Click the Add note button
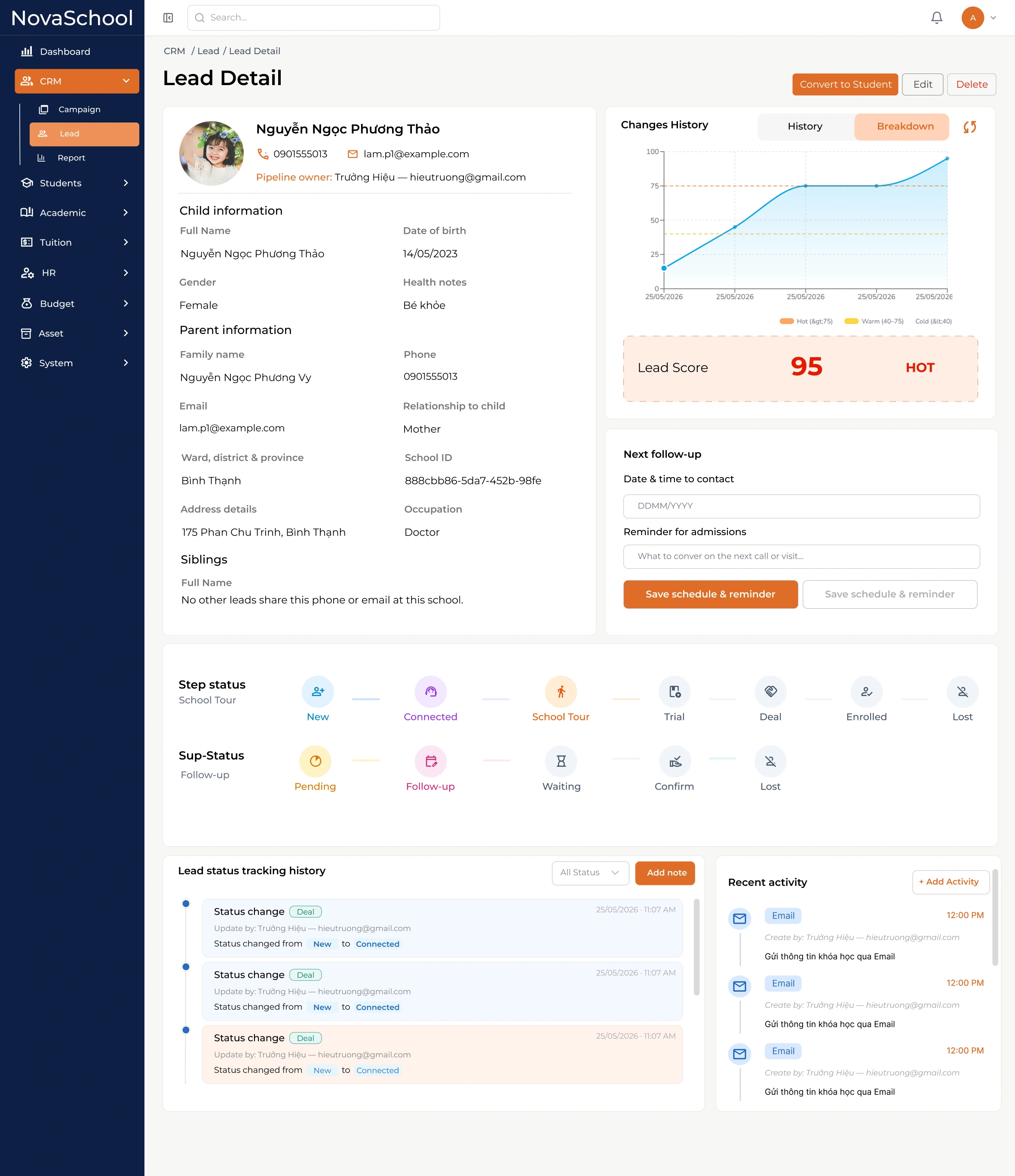Screen dimensions: 1015x1176 point(666,873)
